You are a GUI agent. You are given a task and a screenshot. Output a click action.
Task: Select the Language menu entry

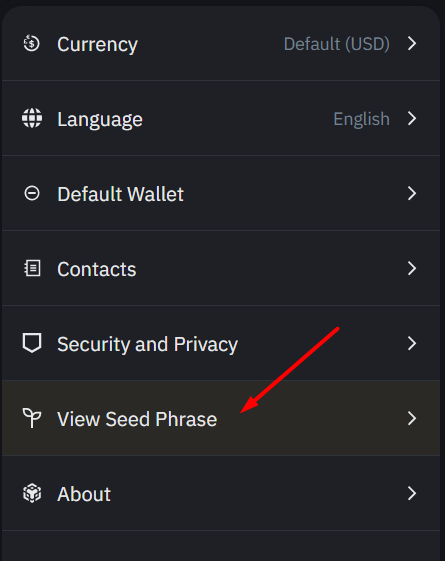point(221,118)
